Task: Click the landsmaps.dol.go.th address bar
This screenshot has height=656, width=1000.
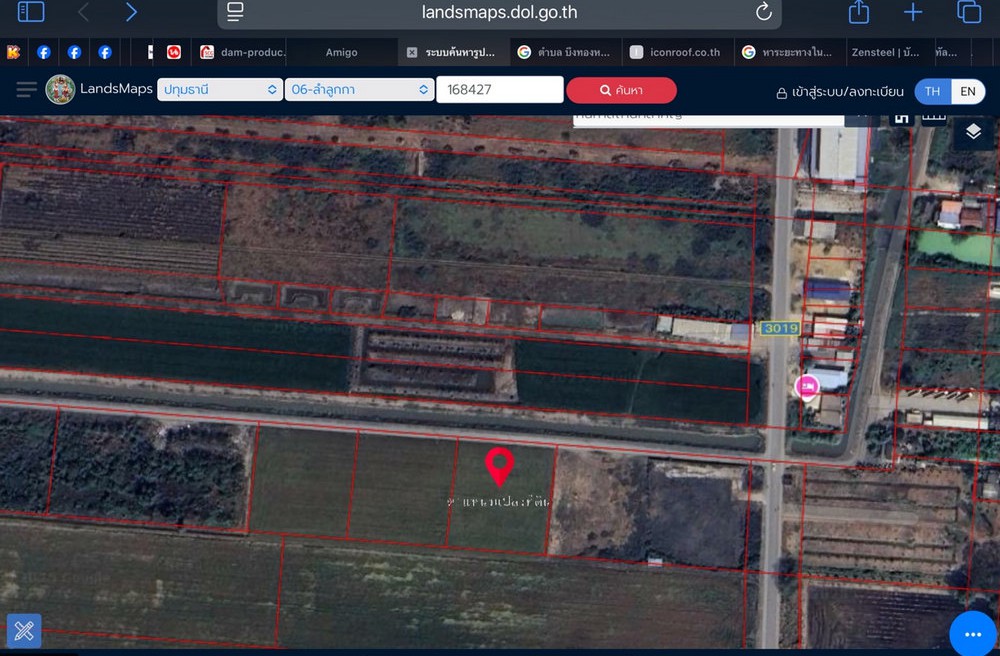Action: pyautogui.click(x=499, y=13)
